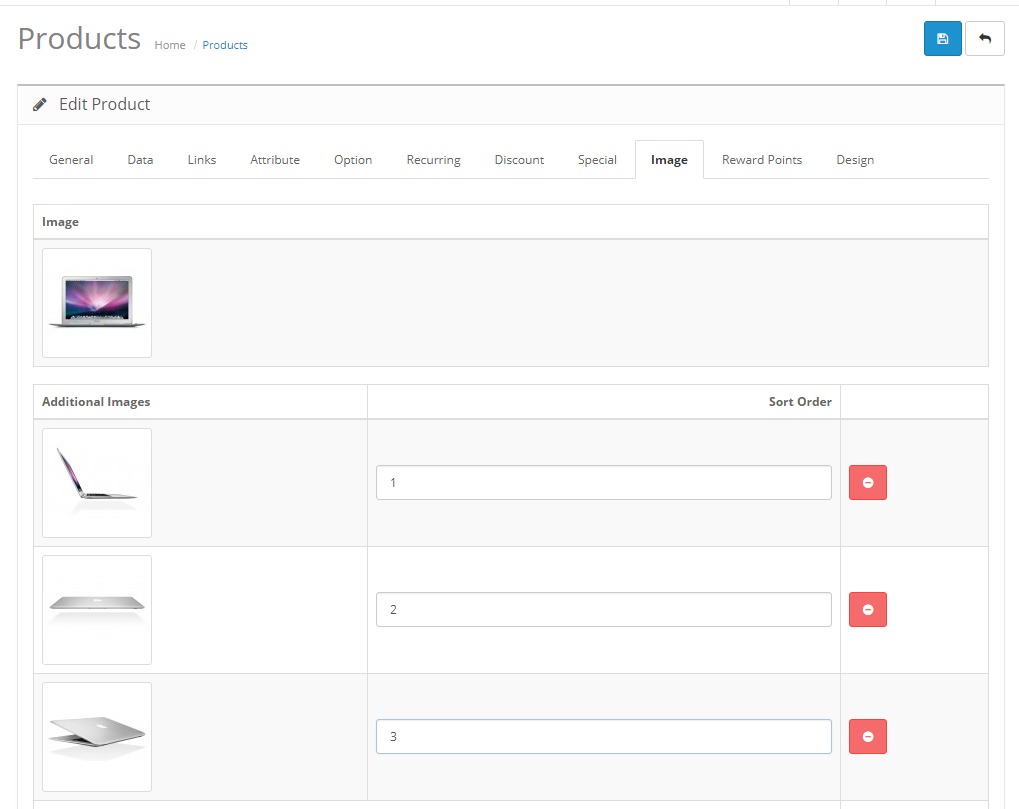The width and height of the screenshot is (1019, 809).
Task: Select the Attribute tab
Action: (275, 160)
